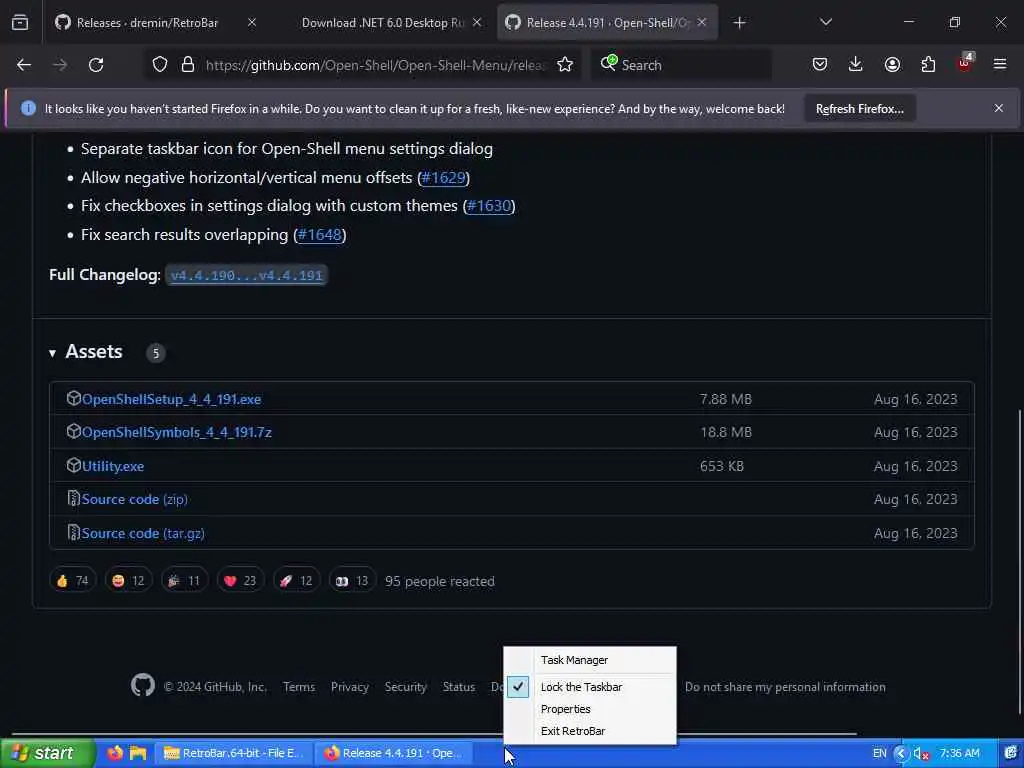Download OpenShellSymbols_4_4_191.7z
The width and height of the screenshot is (1024, 768).
(x=176, y=432)
